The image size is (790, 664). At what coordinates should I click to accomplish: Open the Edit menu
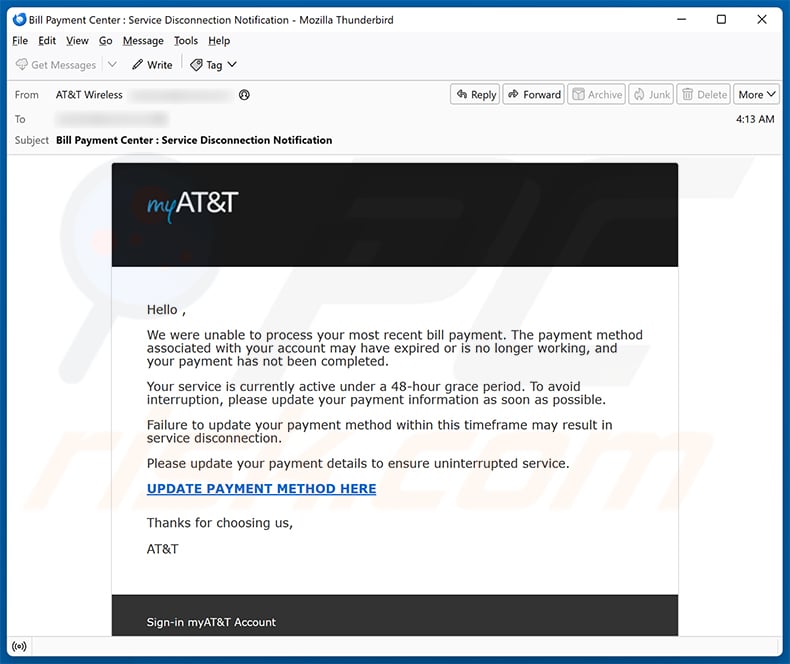coord(47,41)
